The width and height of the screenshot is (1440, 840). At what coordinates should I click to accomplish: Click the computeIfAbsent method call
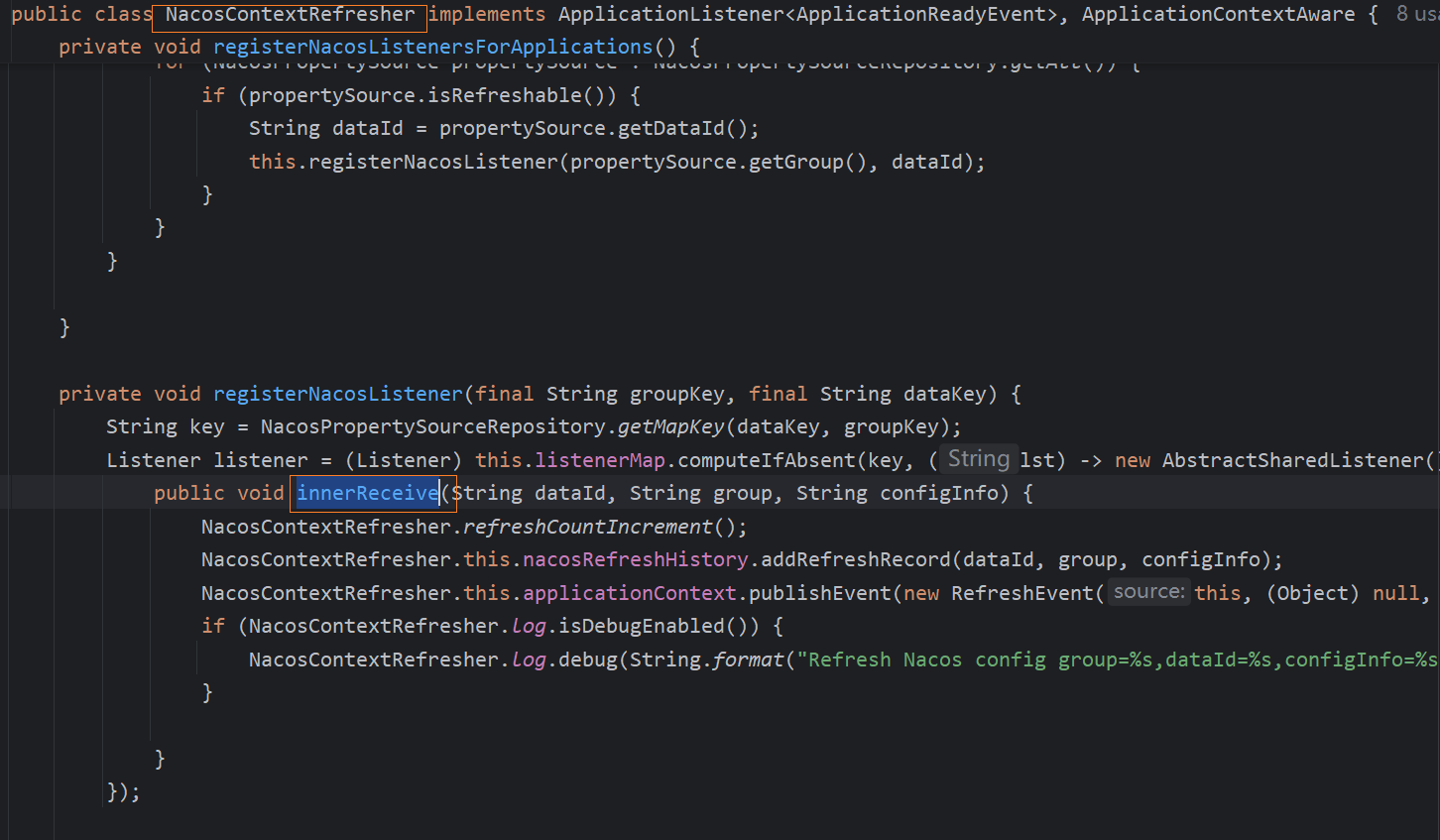tap(767, 460)
